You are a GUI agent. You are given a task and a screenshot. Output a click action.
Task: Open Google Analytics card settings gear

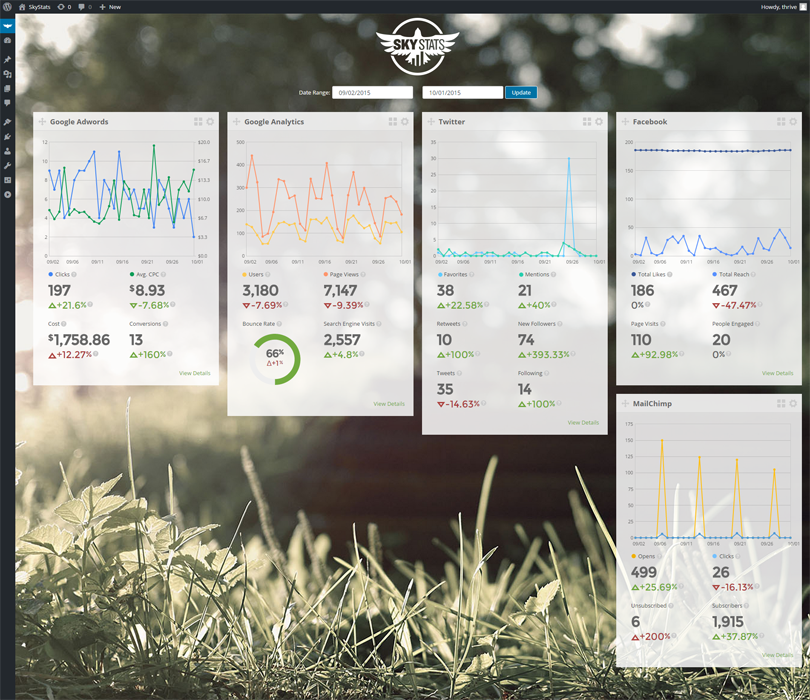(x=405, y=121)
